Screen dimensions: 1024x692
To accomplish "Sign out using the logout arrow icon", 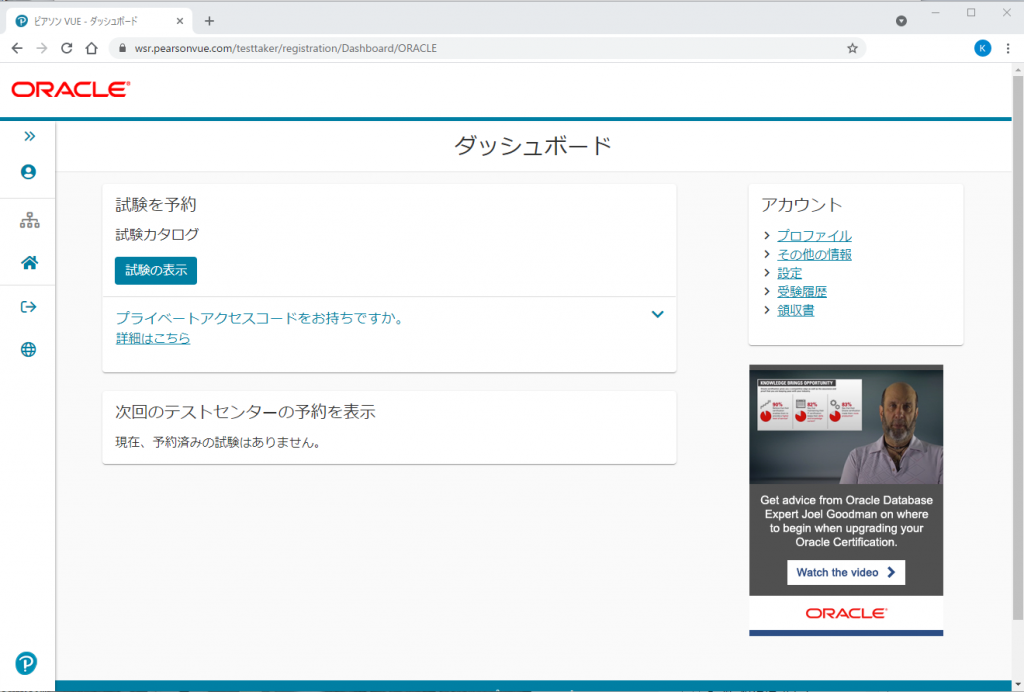I will pos(29,307).
